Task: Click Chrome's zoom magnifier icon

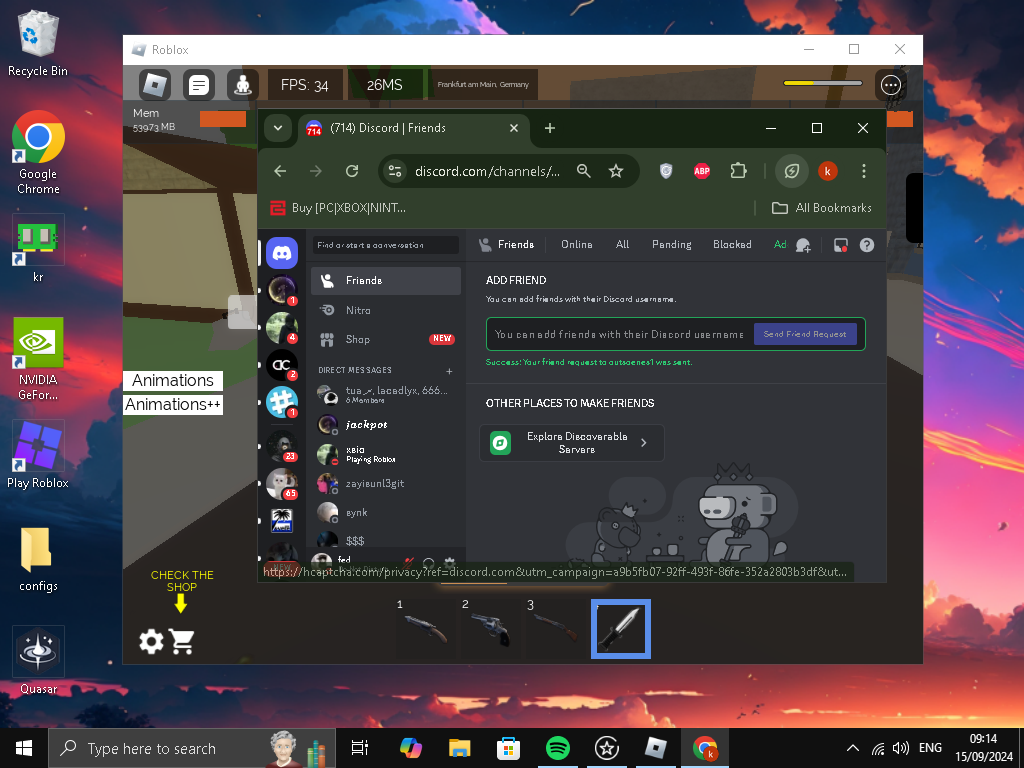Action: (x=584, y=171)
